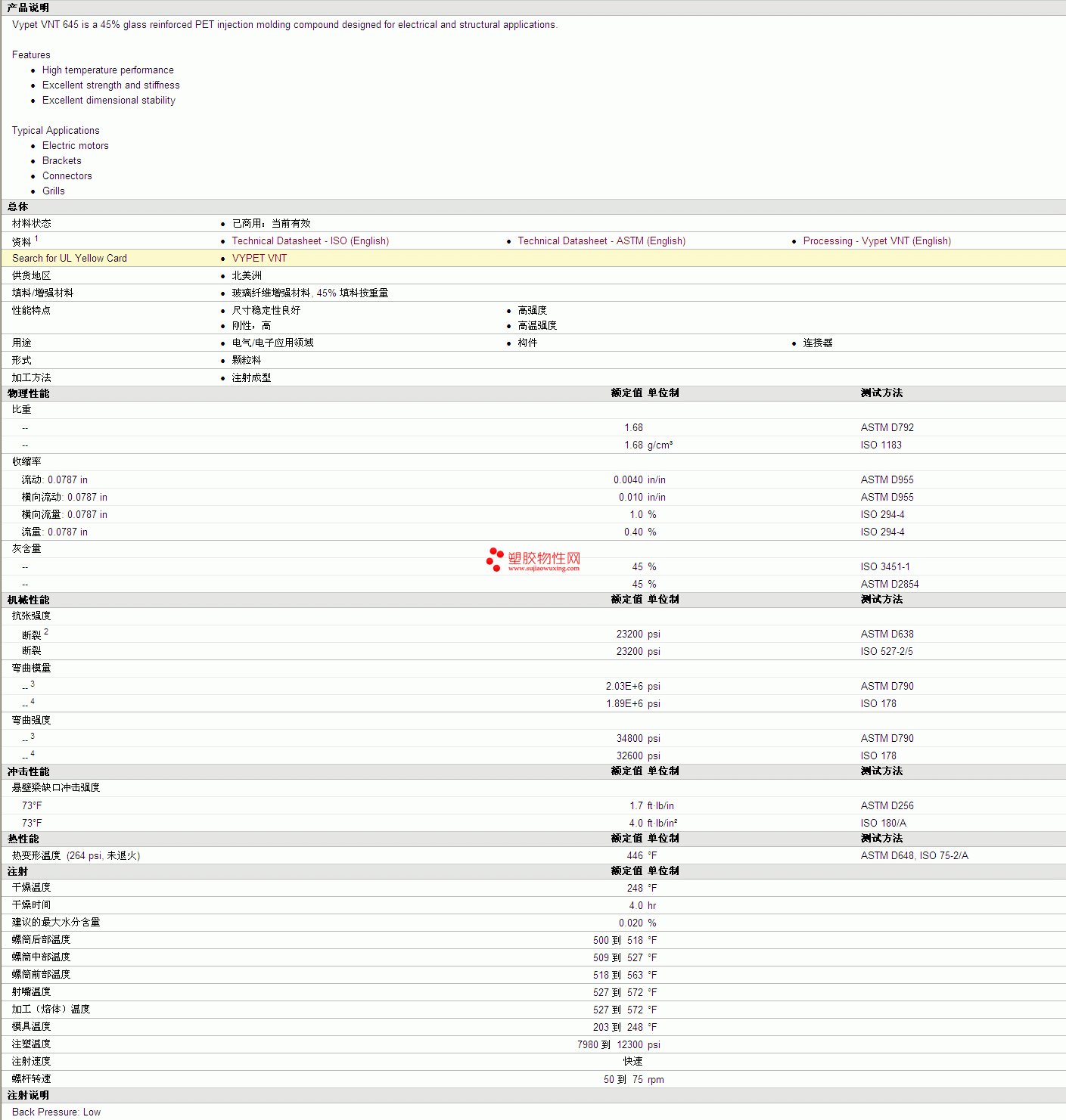Select the Vypet VNT 645 description sentence
1066x1120 pixels.
coord(284,25)
